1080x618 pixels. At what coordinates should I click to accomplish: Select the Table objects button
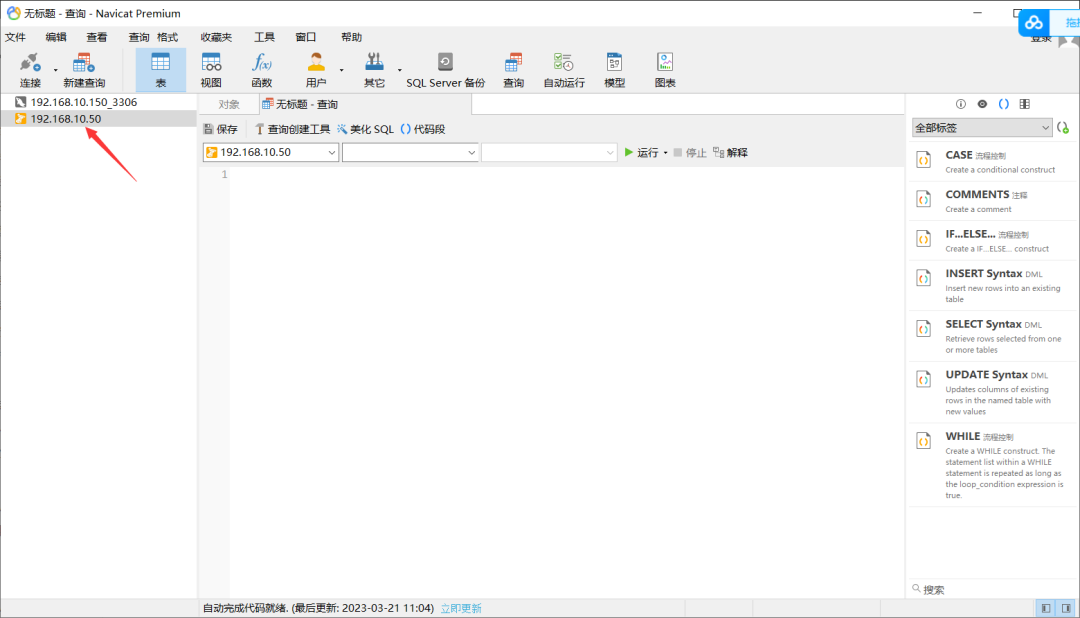(160, 70)
